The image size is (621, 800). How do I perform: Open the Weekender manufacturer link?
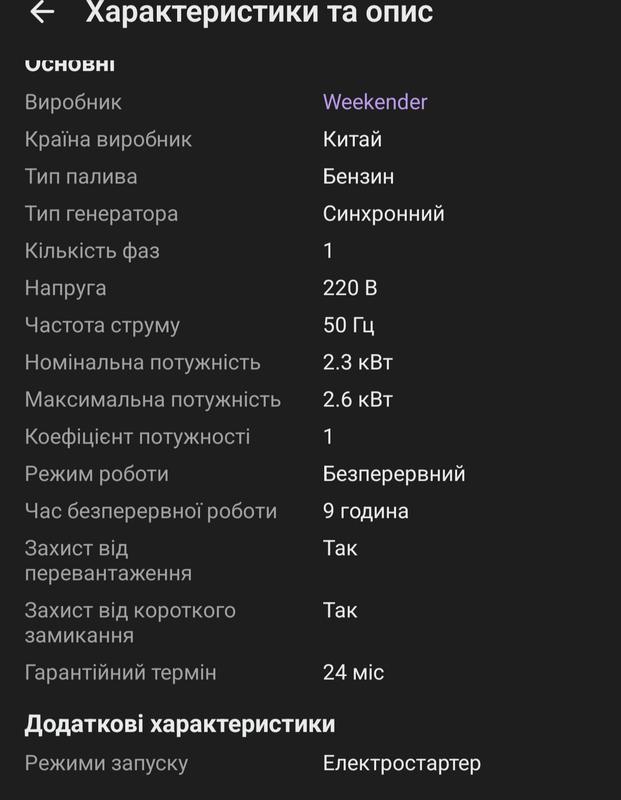(375, 102)
